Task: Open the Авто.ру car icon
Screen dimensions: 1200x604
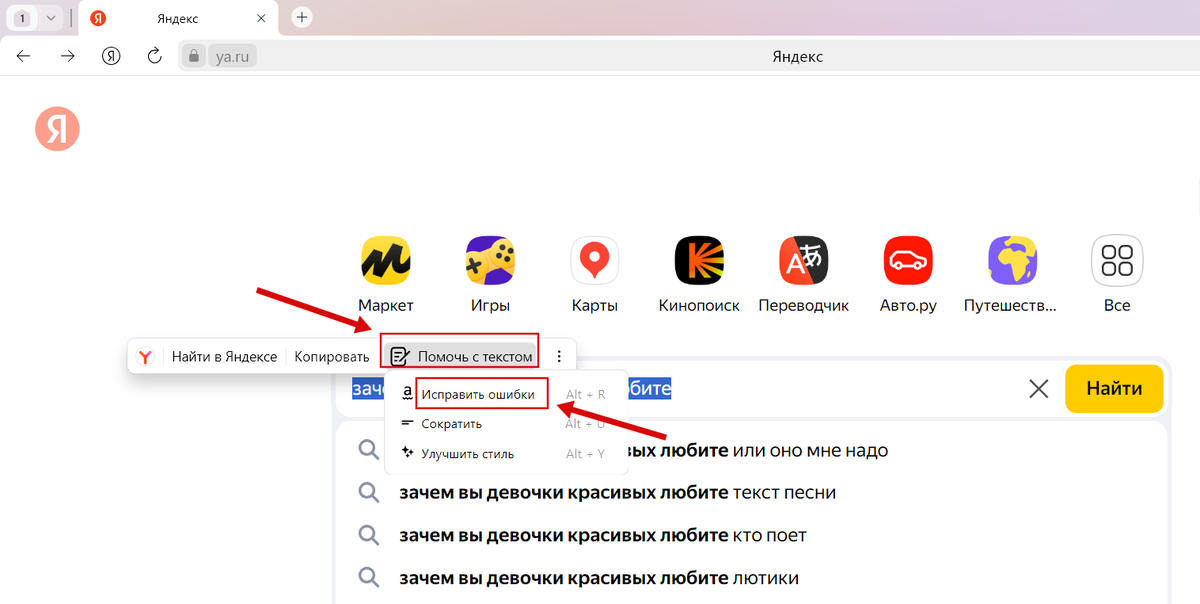Action: [908, 261]
